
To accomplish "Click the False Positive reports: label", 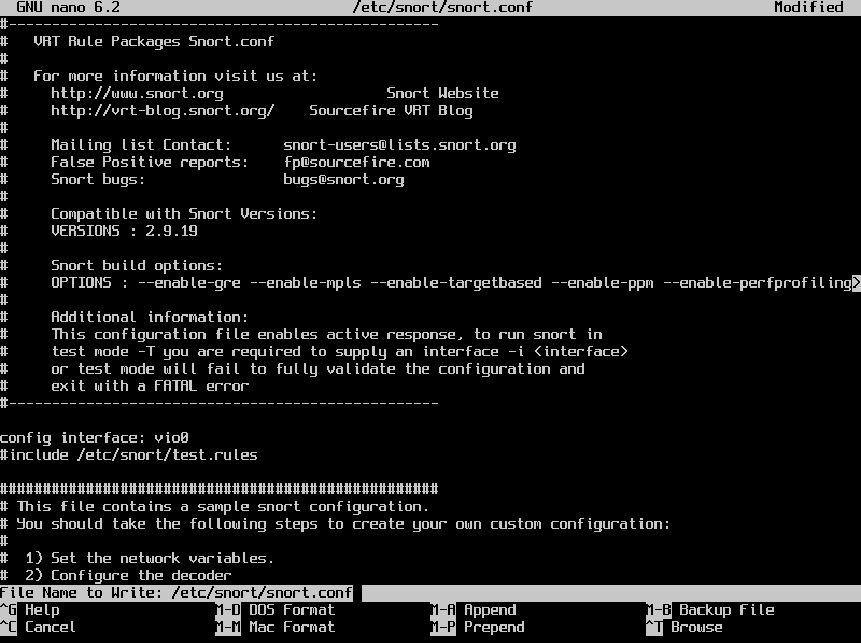I will (x=149, y=162).
